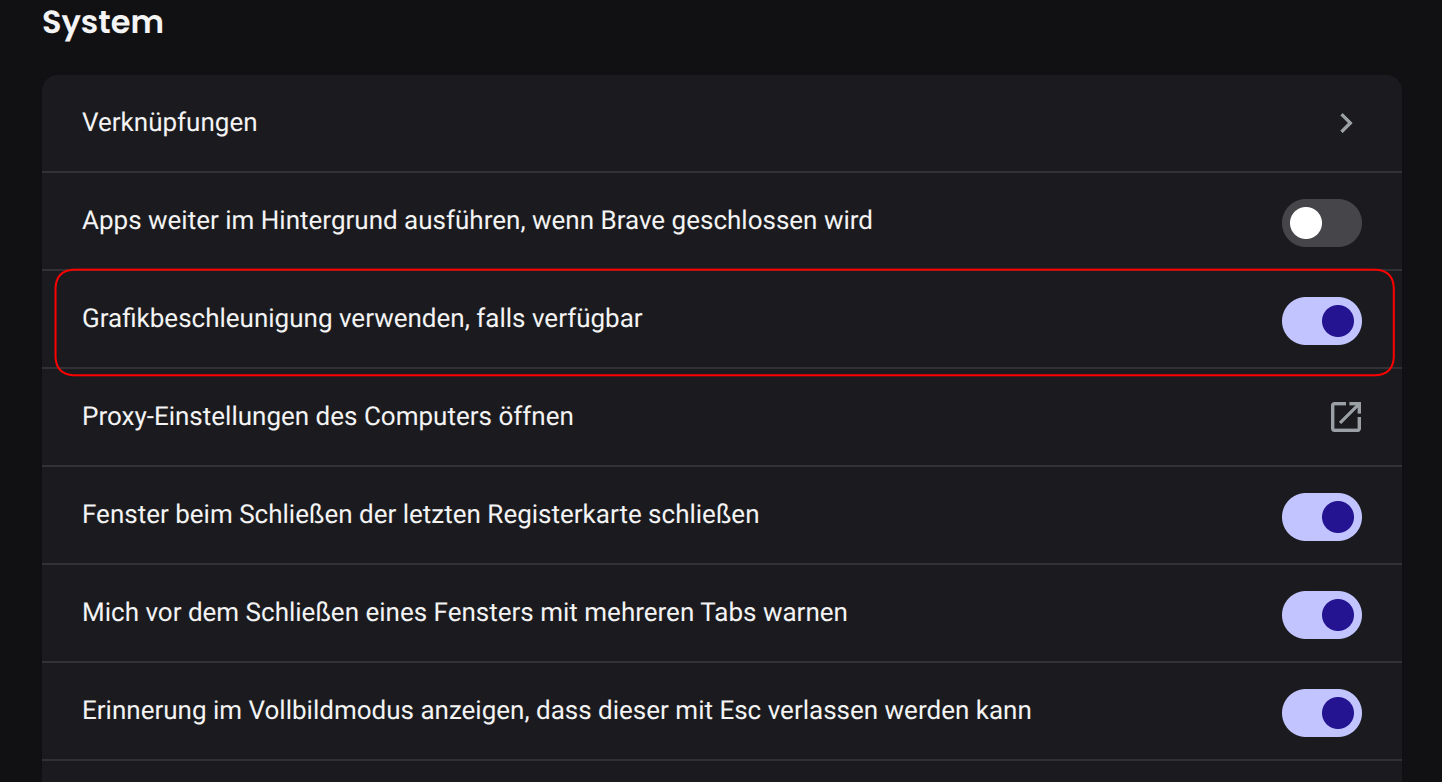Click white knob of the background apps switch
This screenshot has width=1442, height=782.
coord(1306,223)
